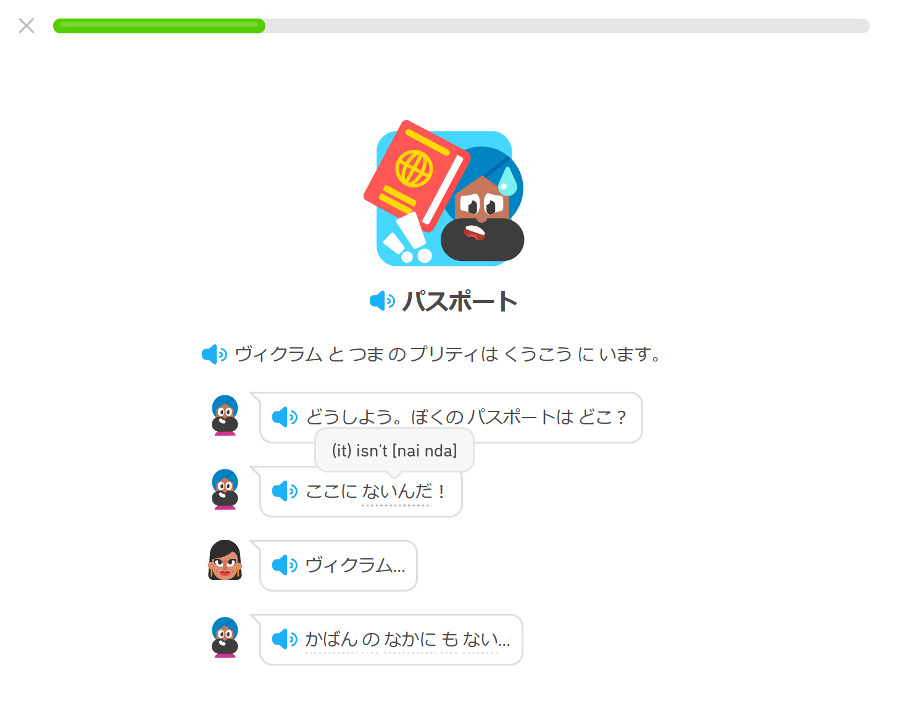900x710 pixels.
Task: Click the passport story cover image
Action: [444, 193]
